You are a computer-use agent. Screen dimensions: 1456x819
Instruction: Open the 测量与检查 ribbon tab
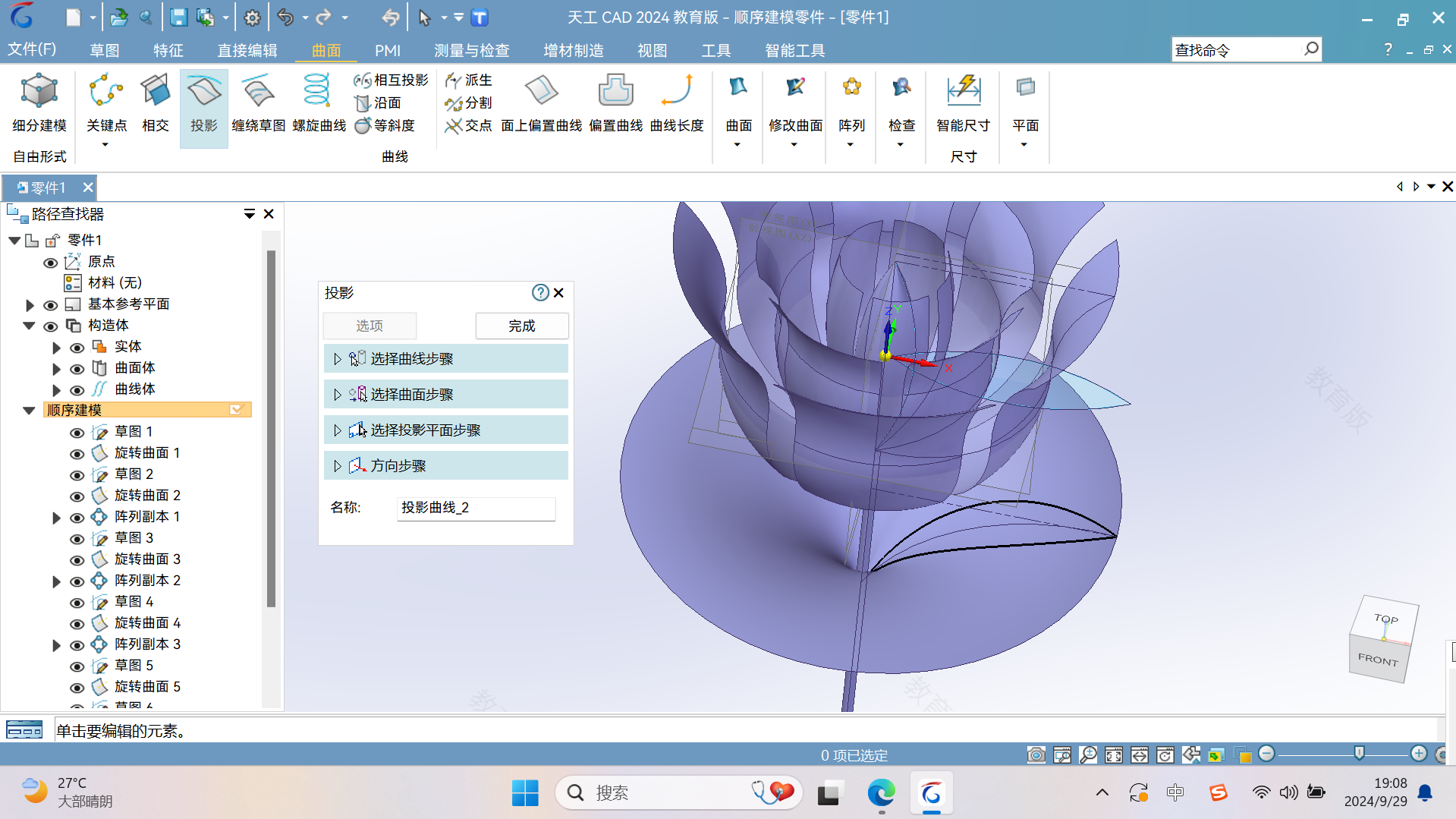click(x=471, y=50)
